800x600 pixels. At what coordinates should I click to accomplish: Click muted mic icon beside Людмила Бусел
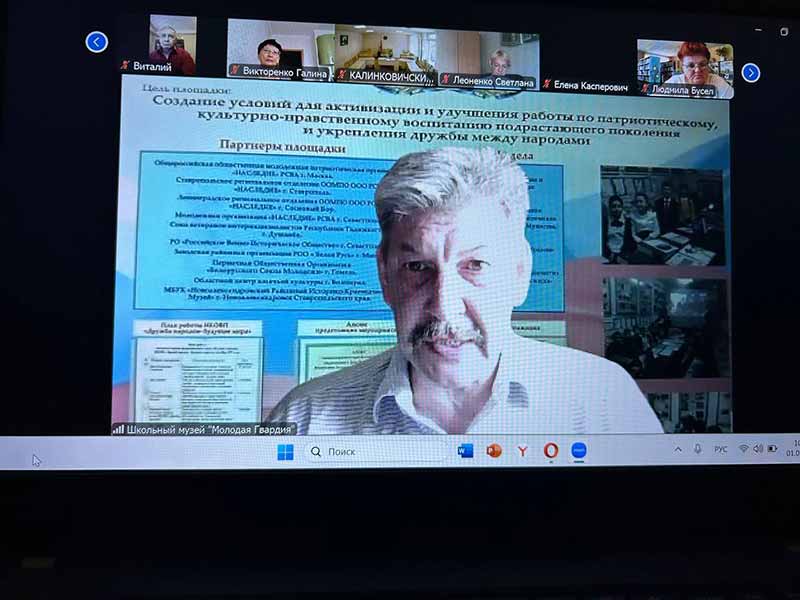[x=645, y=89]
